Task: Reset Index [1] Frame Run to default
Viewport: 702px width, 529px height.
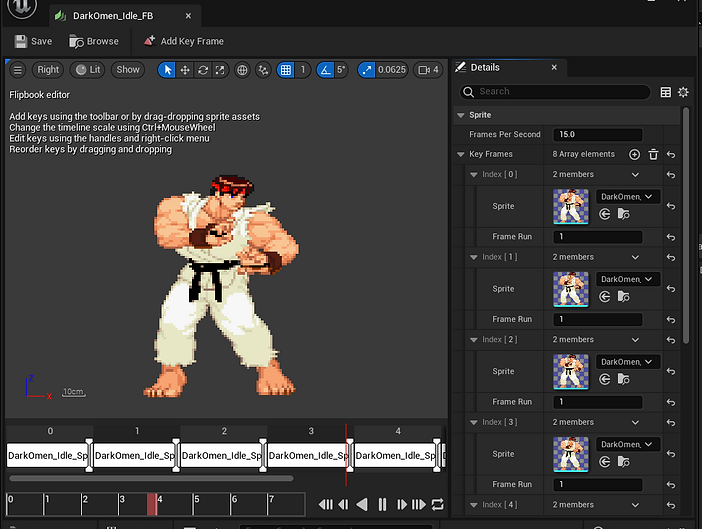Action: 671,320
